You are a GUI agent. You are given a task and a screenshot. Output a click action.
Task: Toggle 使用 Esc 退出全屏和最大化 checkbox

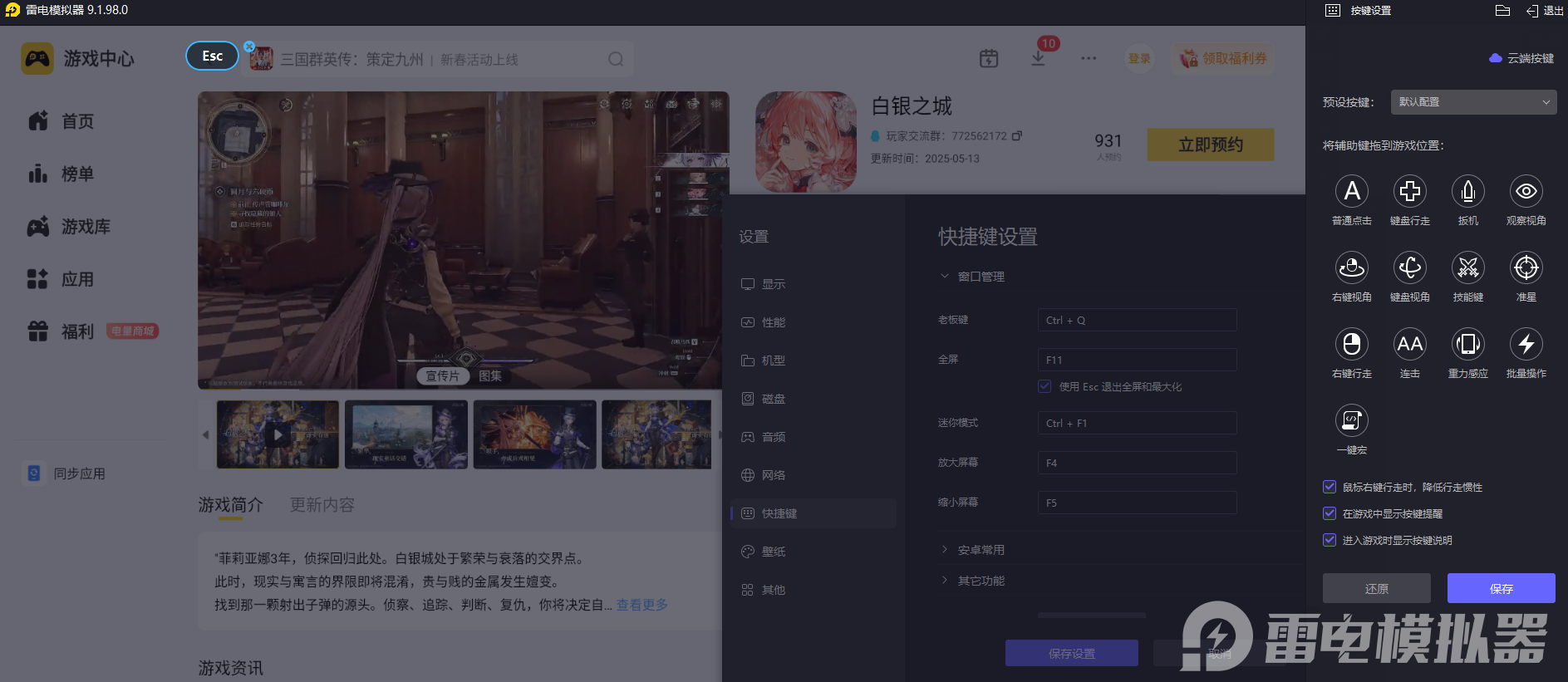coord(1045,386)
